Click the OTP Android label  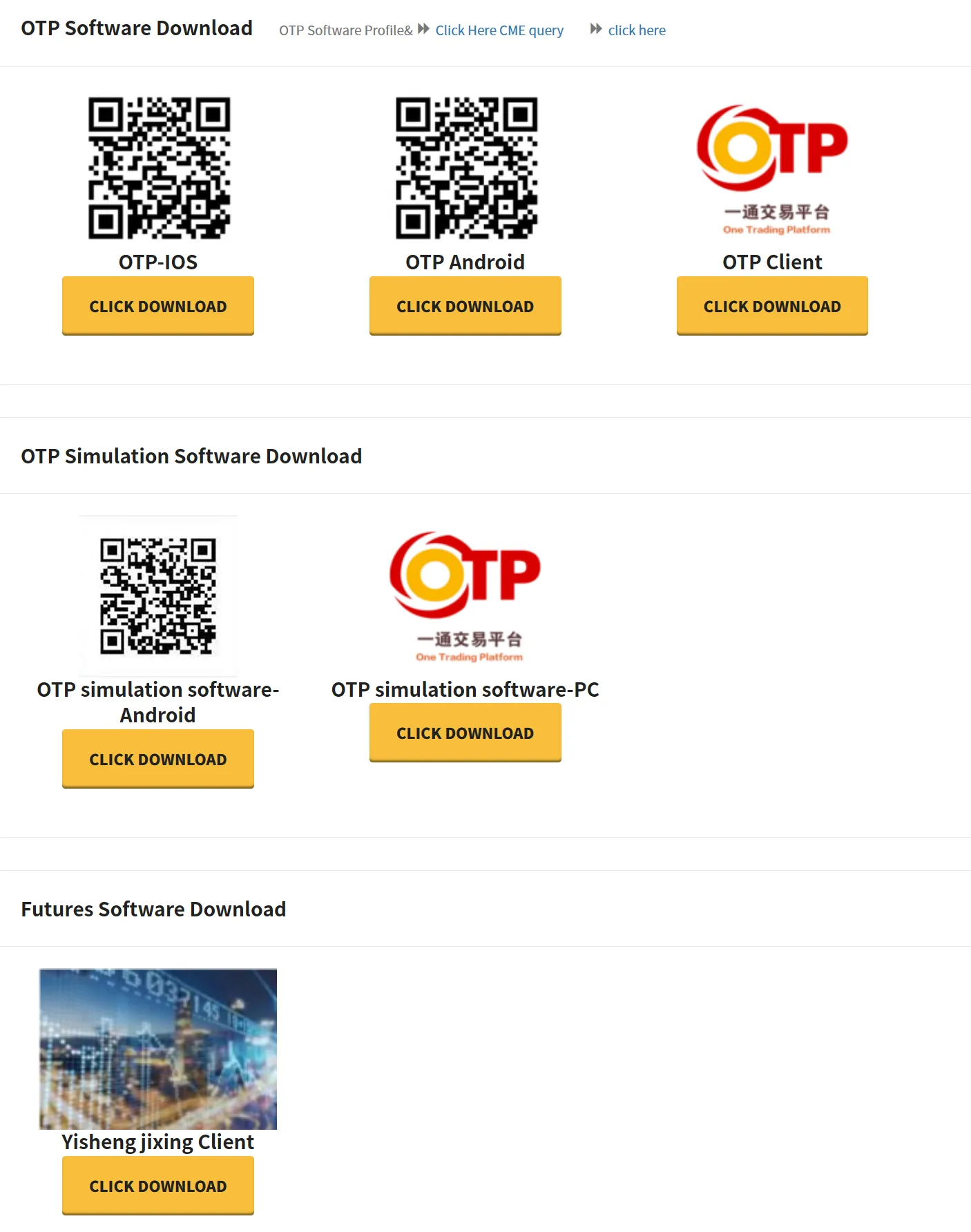[x=465, y=262]
